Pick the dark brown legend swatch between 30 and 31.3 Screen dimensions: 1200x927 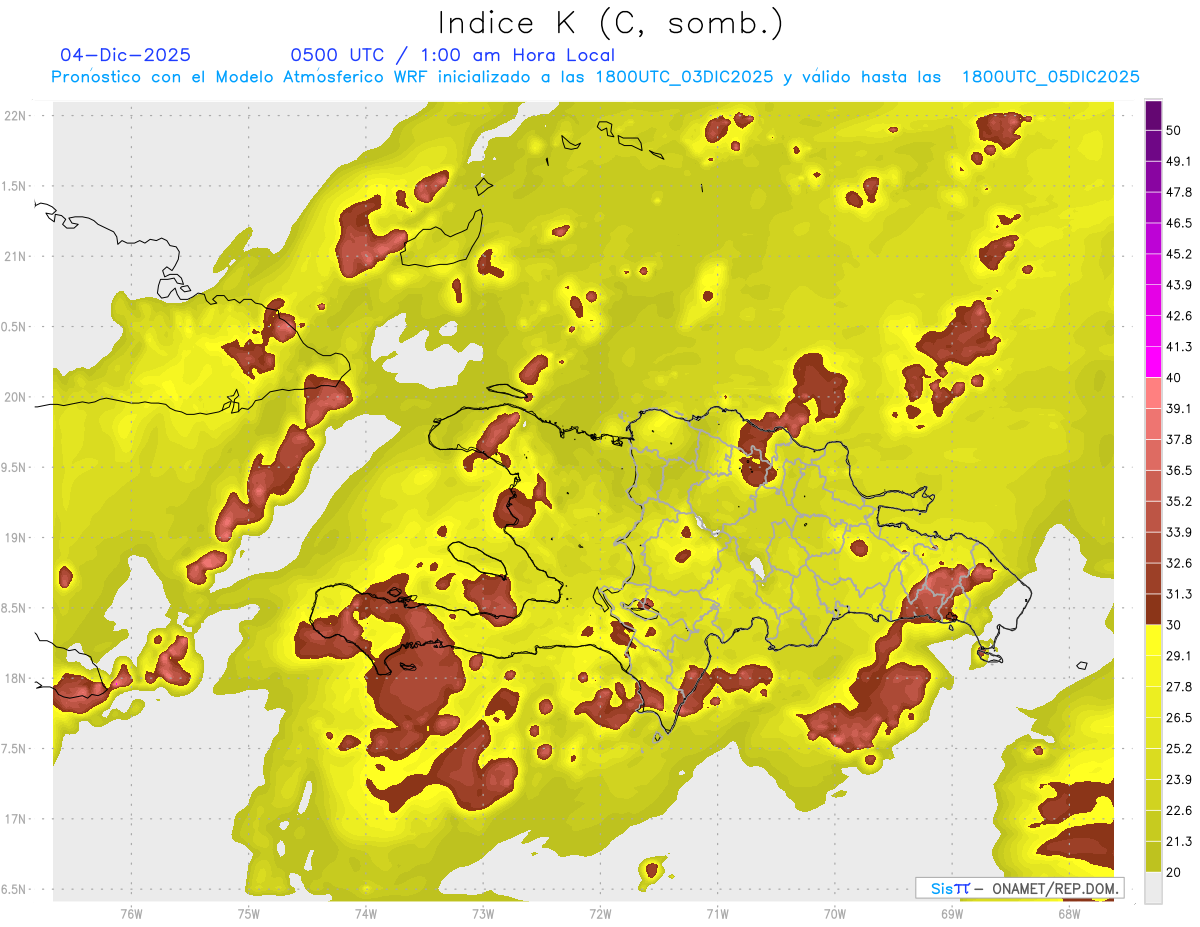click(1153, 609)
